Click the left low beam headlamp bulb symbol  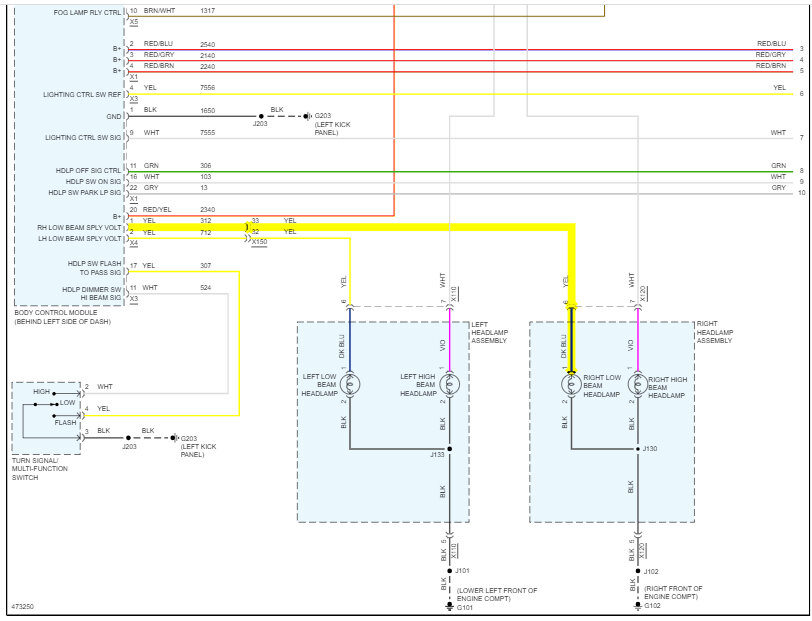click(x=350, y=384)
